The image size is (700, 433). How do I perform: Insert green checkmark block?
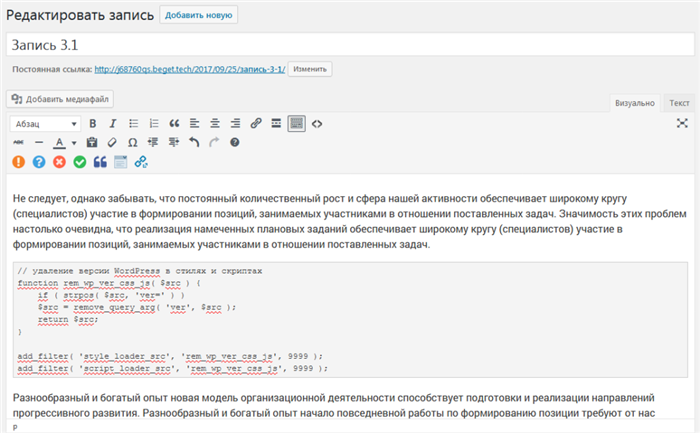pos(80,162)
